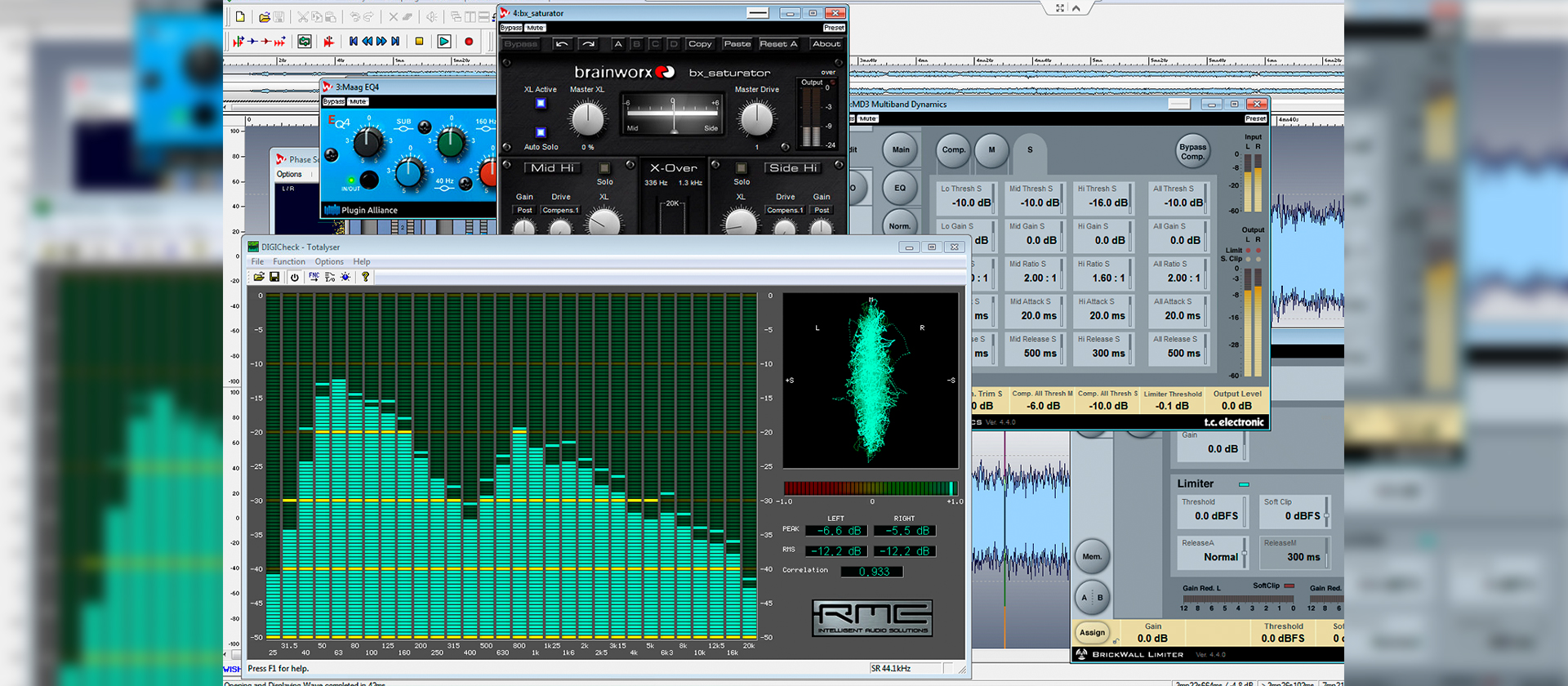Screen dimensions: 1568x686
Task: Click the save icon in DIGICheck toolbar
Action: [275, 277]
